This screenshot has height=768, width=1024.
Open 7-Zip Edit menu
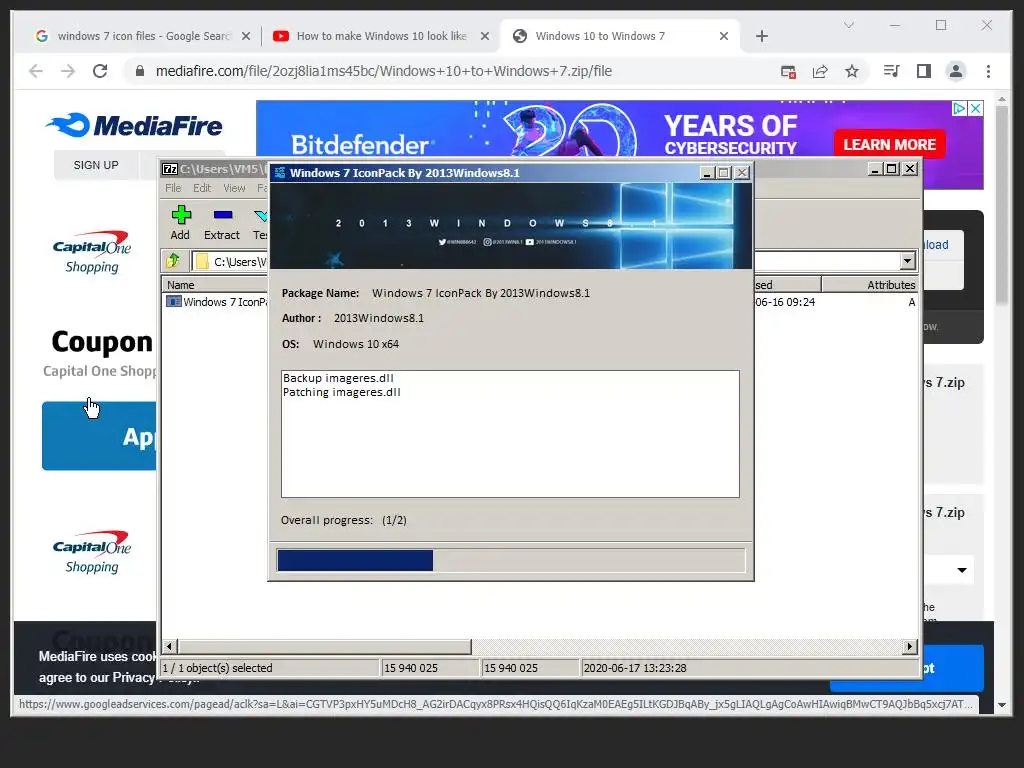point(202,188)
